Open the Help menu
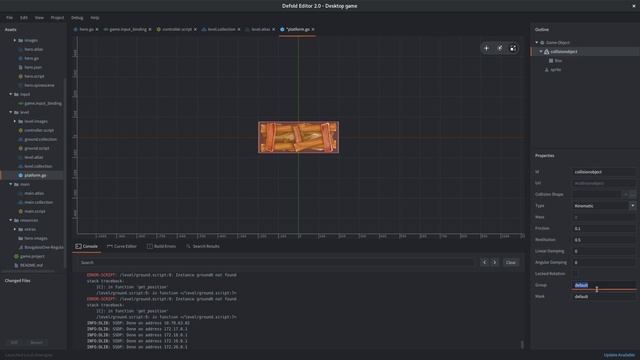Viewport: 640px width, 360px height. (x=95, y=18)
